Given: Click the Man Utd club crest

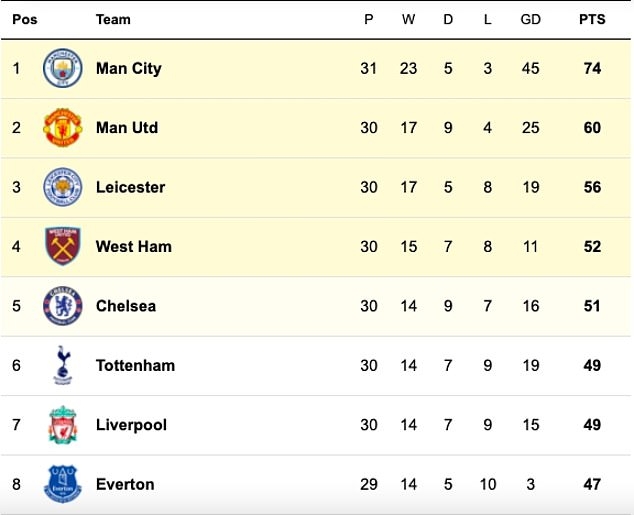Looking at the screenshot, I should 60,128.
